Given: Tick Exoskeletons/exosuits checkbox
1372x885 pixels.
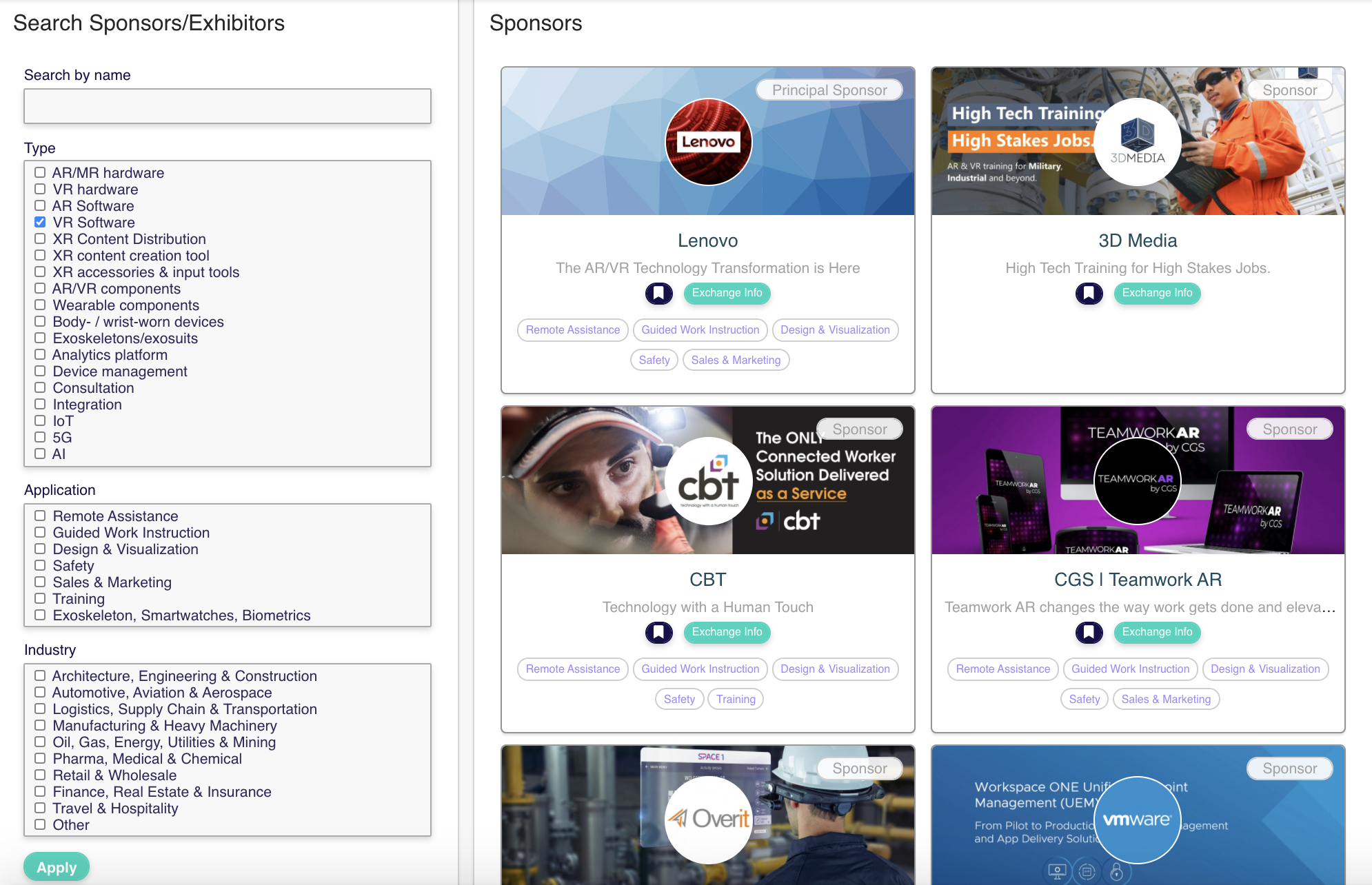Looking at the screenshot, I should [x=40, y=338].
